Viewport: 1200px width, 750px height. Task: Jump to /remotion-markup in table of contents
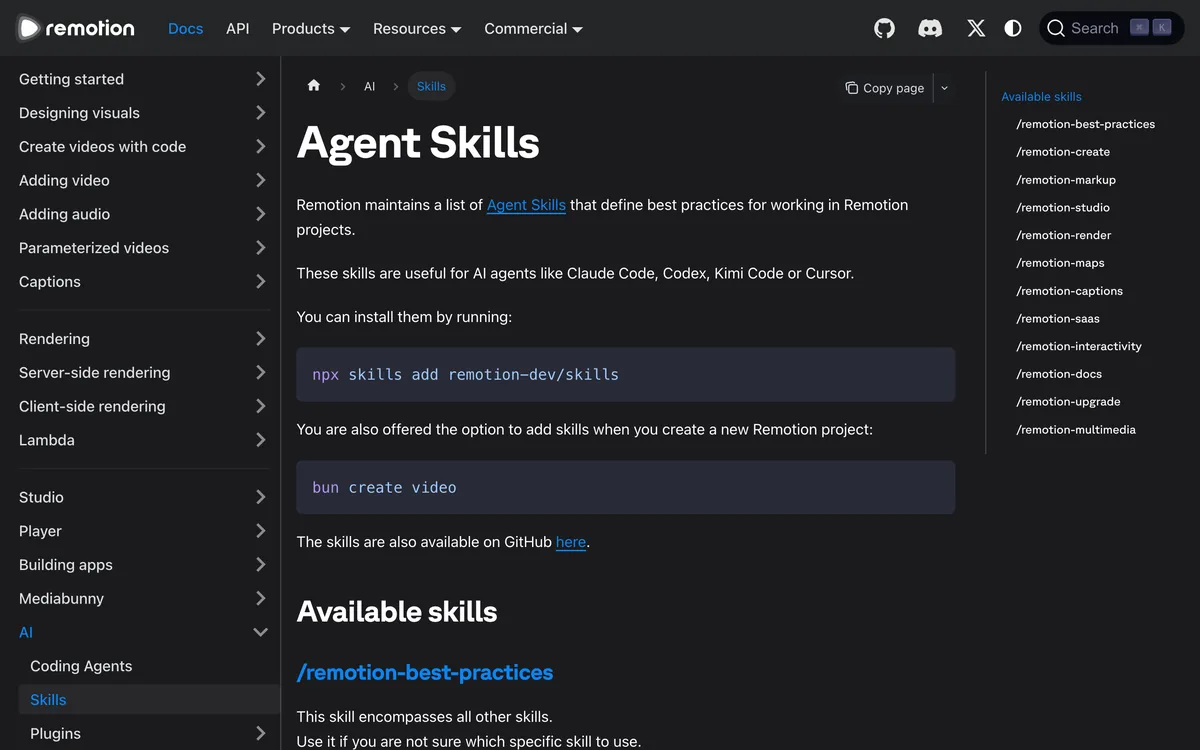click(x=1066, y=180)
